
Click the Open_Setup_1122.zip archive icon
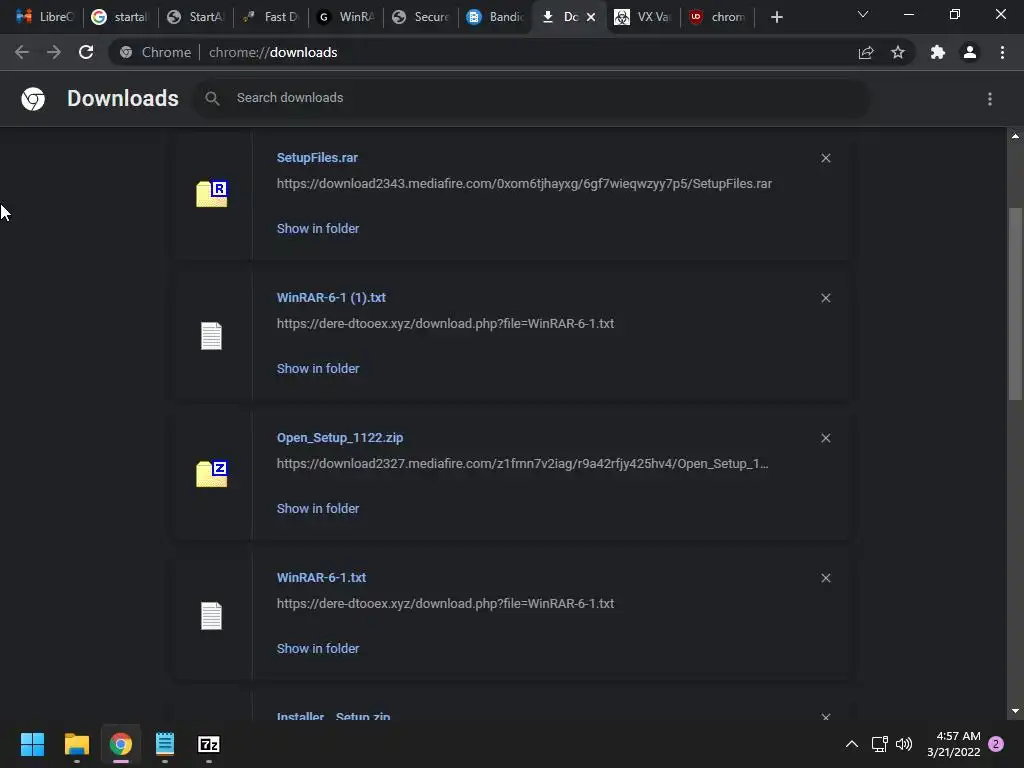tap(212, 474)
